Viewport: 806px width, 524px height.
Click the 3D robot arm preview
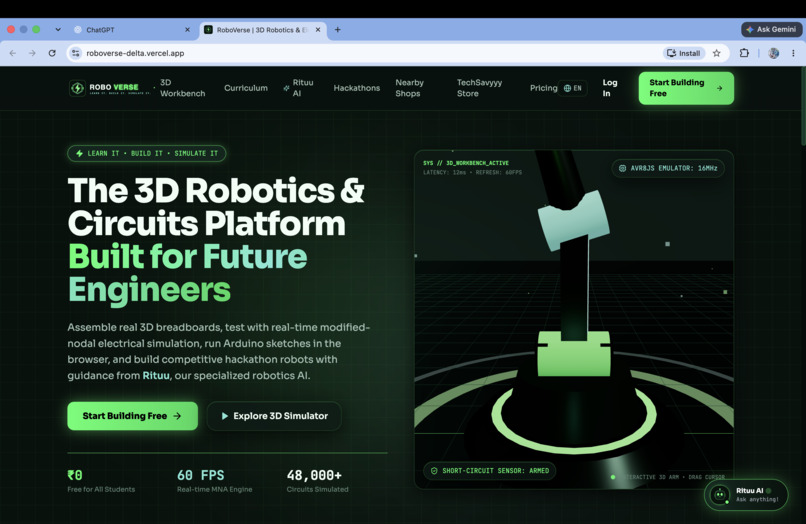pyautogui.click(x=574, y=319)
